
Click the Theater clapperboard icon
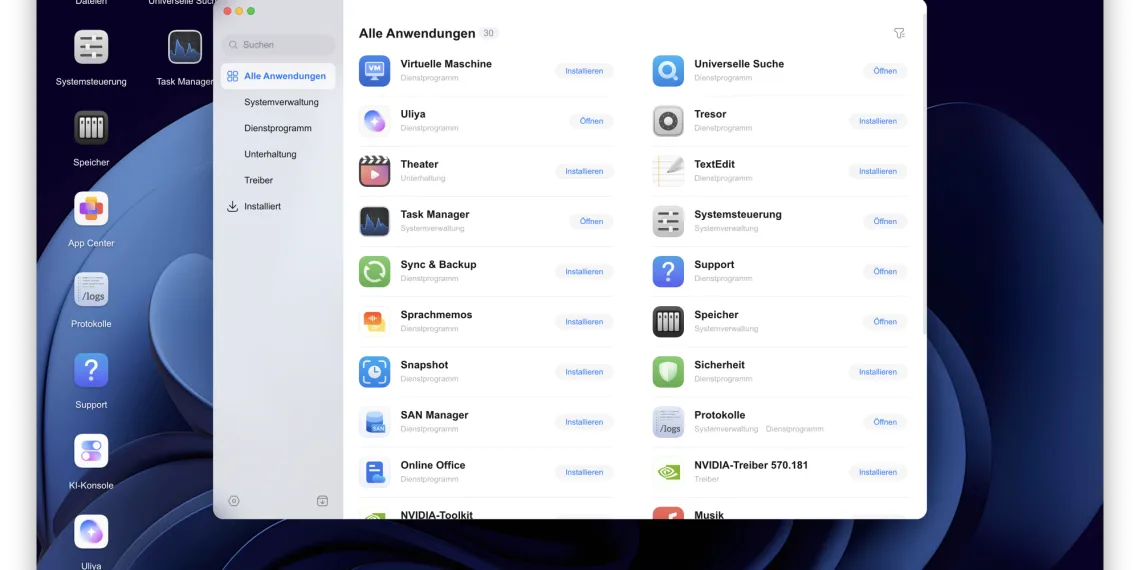pyautogui.click(x=374, y=171)
